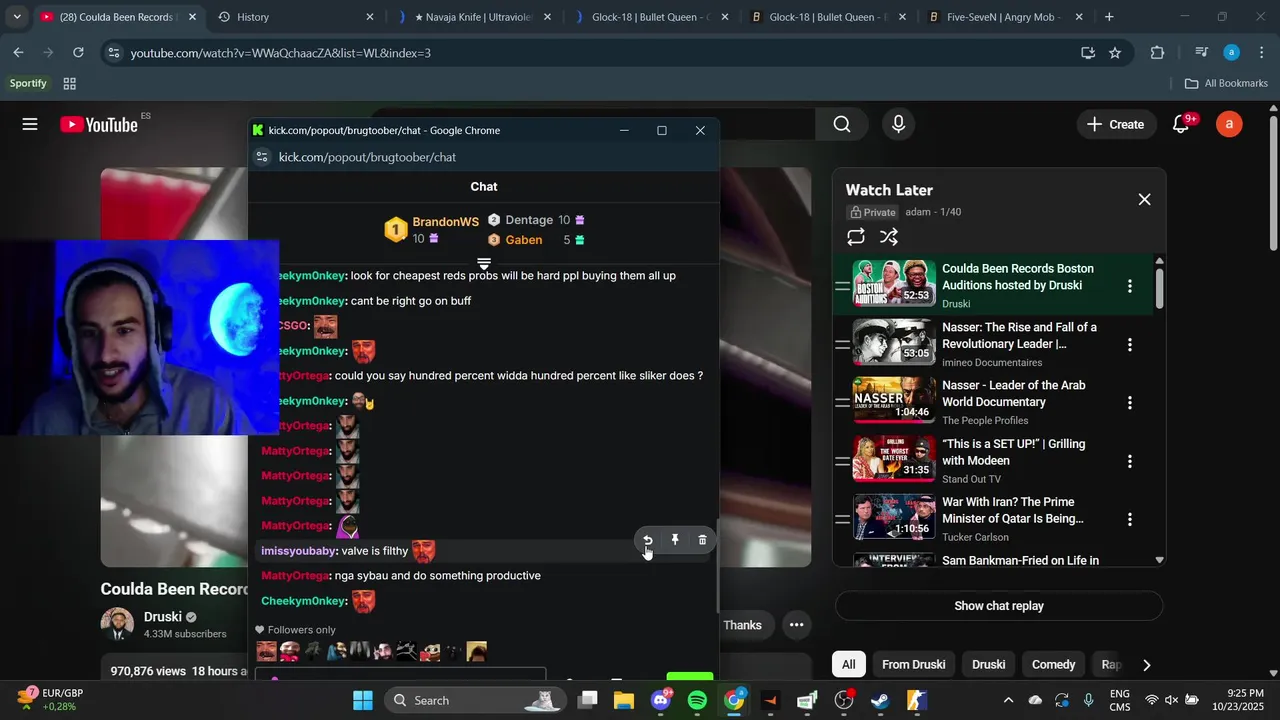Switch to Navaja Knife Ultraviolet tab
1280x720 pixels.
pos(473,17)
